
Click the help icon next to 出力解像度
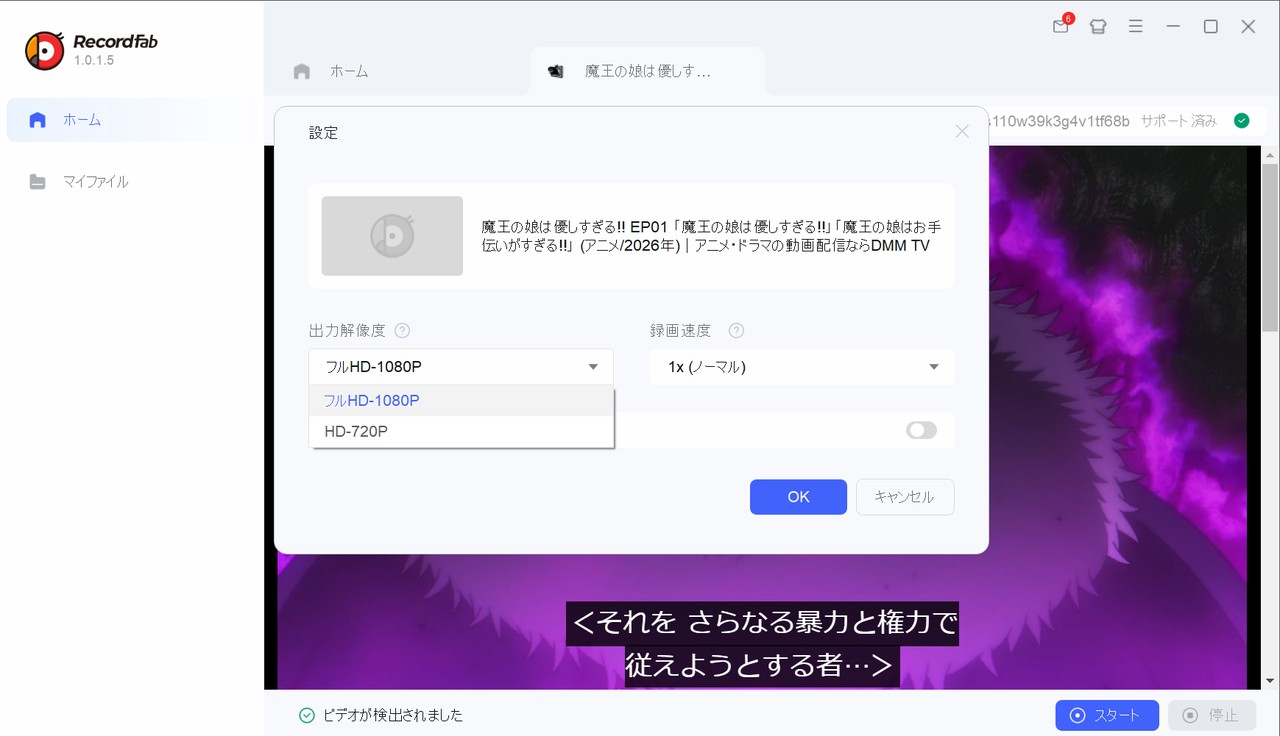click(402, 330)
